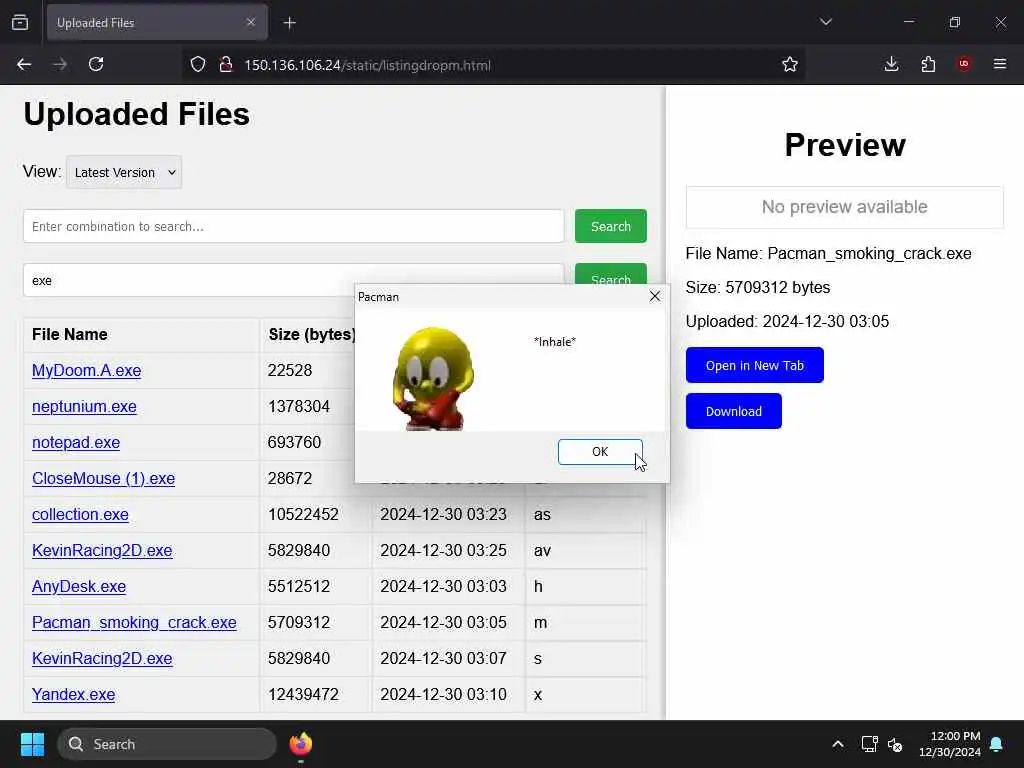1024x768 pixels.
Task: Open notepad.exe file link
Action: point(76,442)
